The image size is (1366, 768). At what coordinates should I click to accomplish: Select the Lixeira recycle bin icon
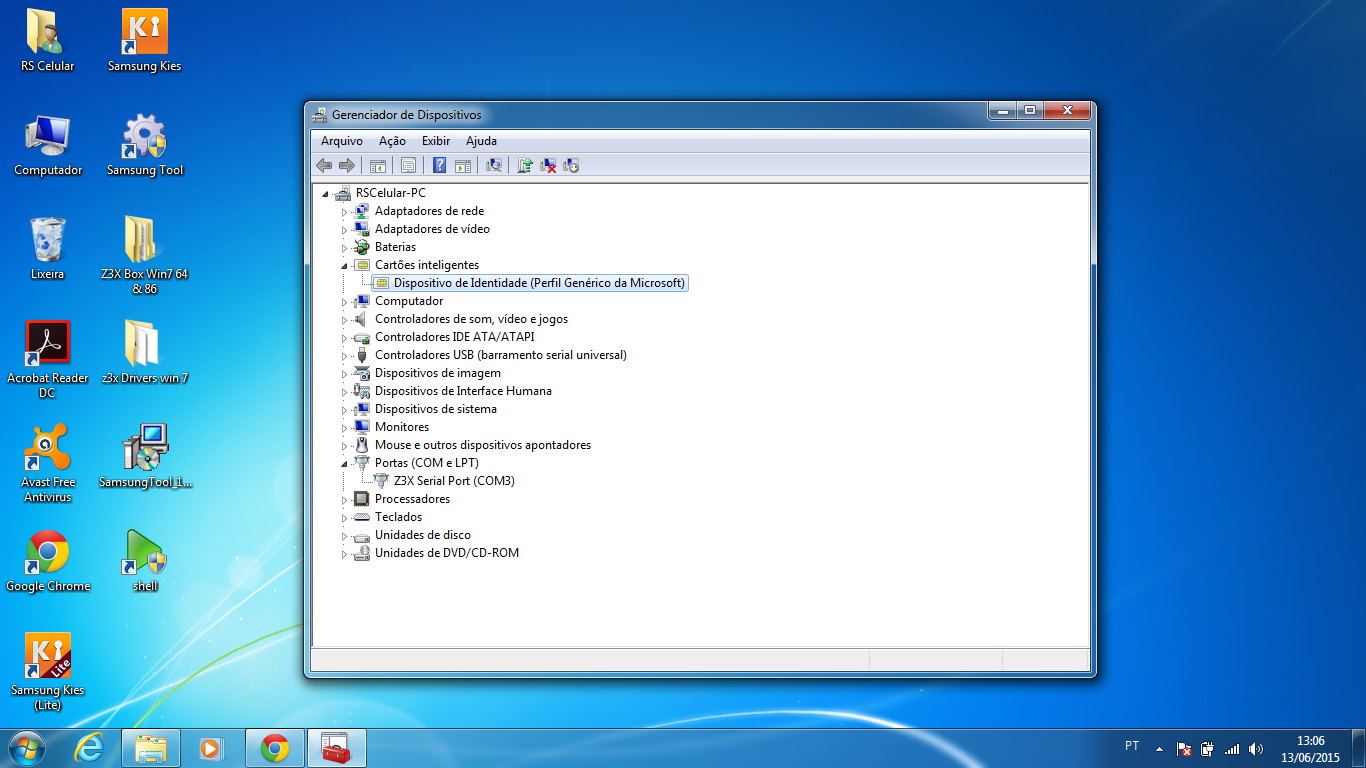47,249
